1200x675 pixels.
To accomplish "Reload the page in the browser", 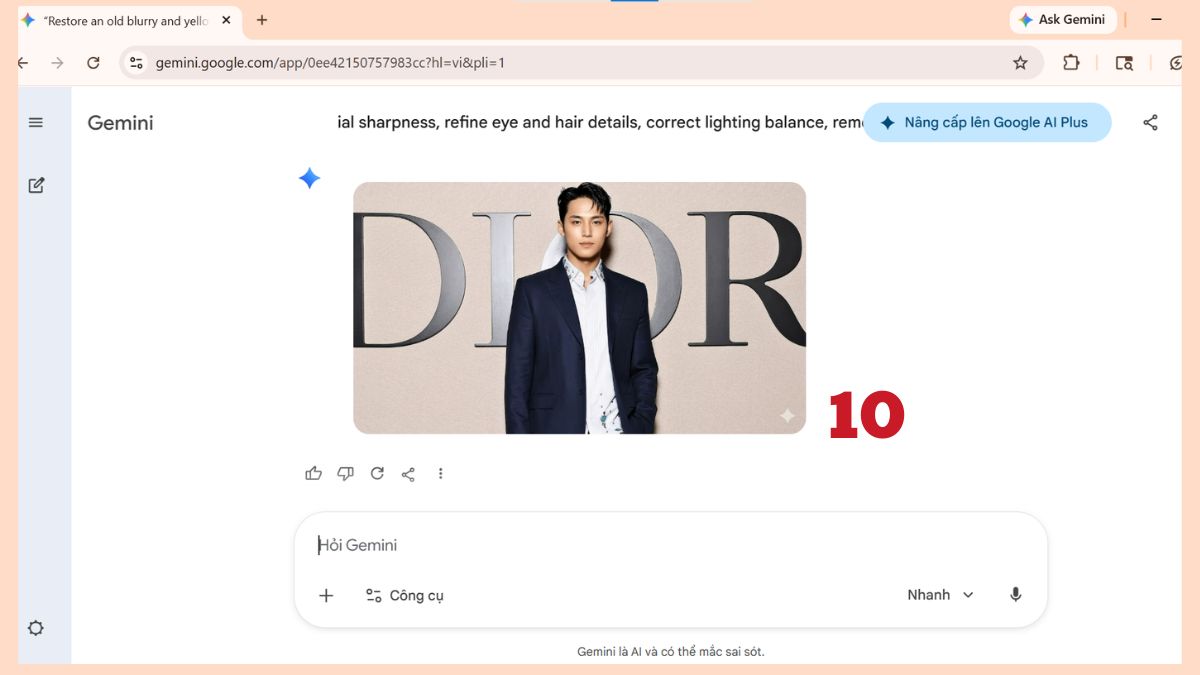I will click(x=93, y=63).
